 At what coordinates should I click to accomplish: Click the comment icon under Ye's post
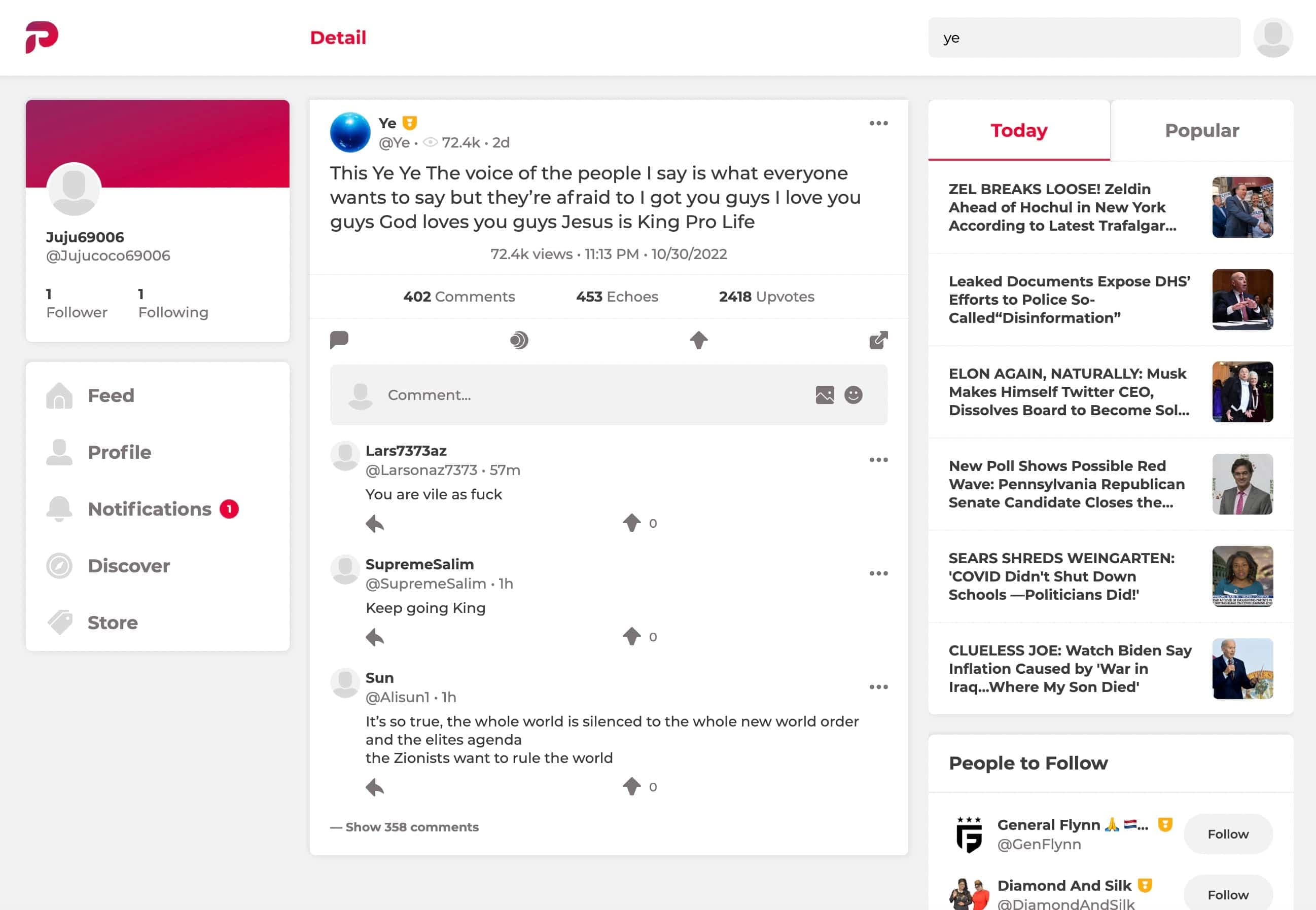[339, 340]
